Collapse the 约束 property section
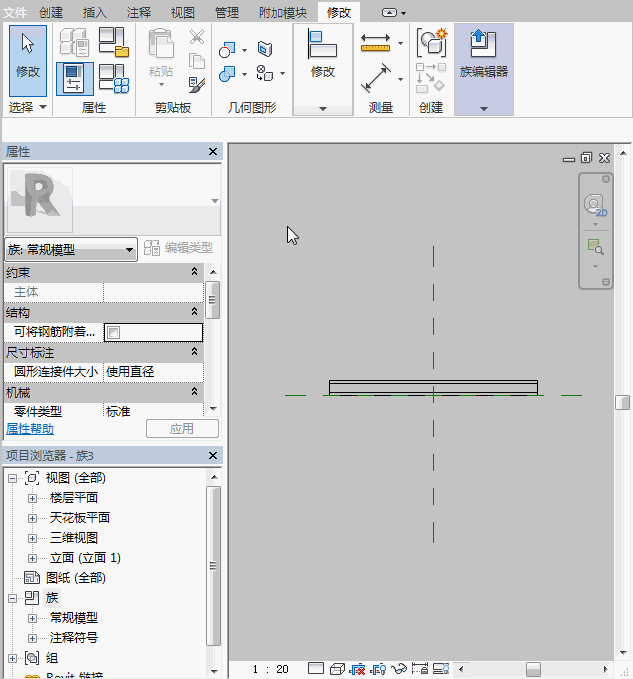This screenshot has height=679, width=633. tap(194, 272)
